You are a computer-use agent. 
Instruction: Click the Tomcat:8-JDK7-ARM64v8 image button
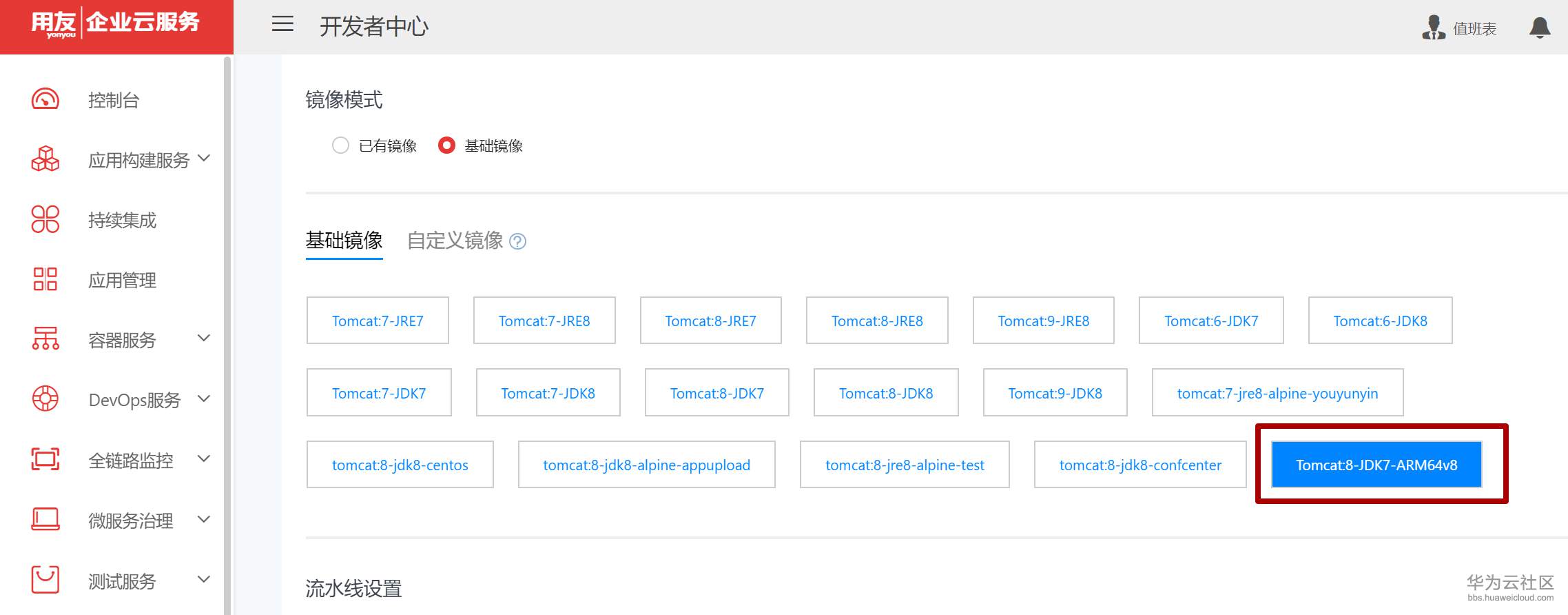pos(1376,465)
